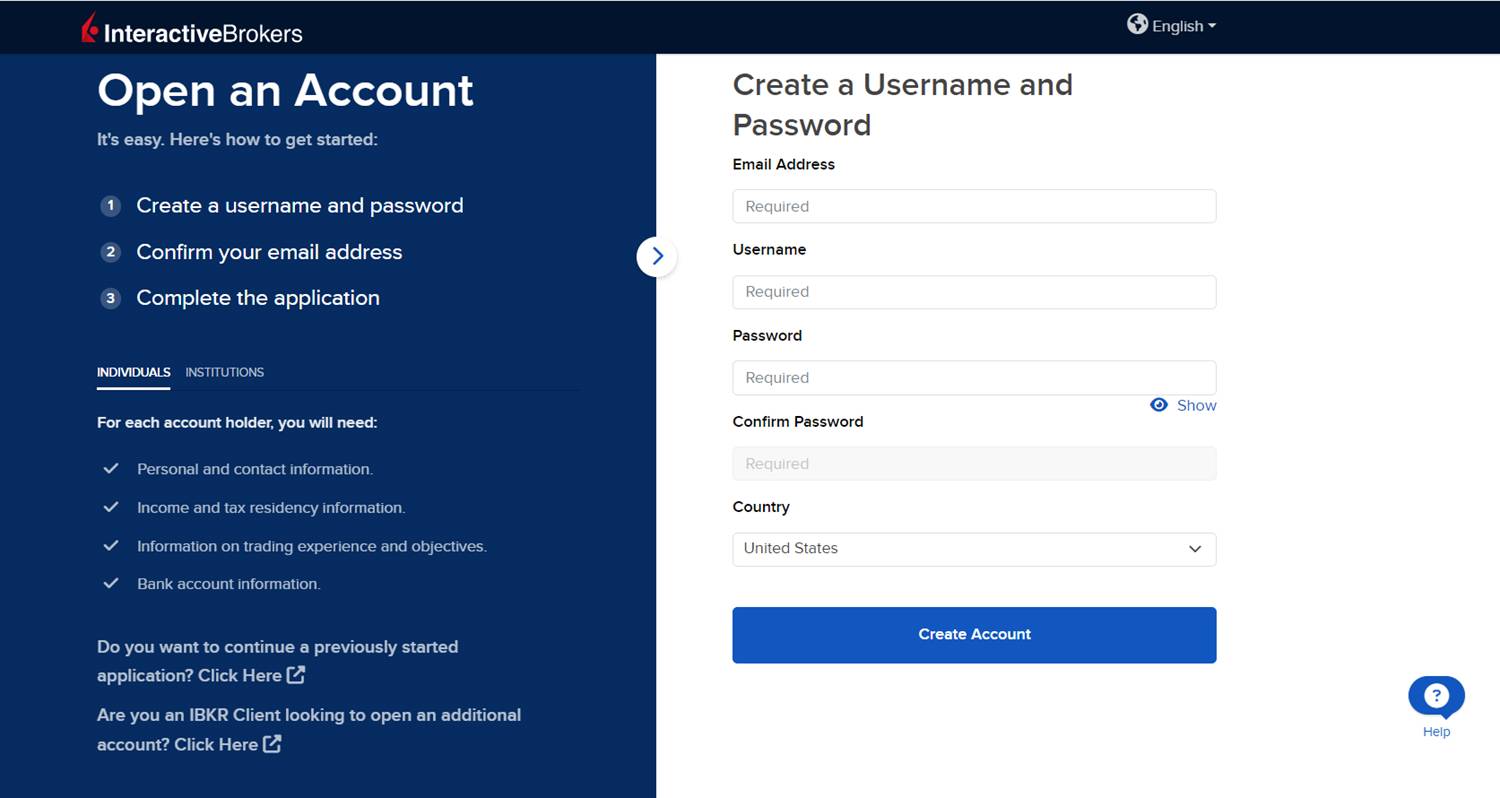The height and width of the screenshot is (798, 1500).
Task: Click the circular arrow panel collapse button
Action: (x=657, y=256)
